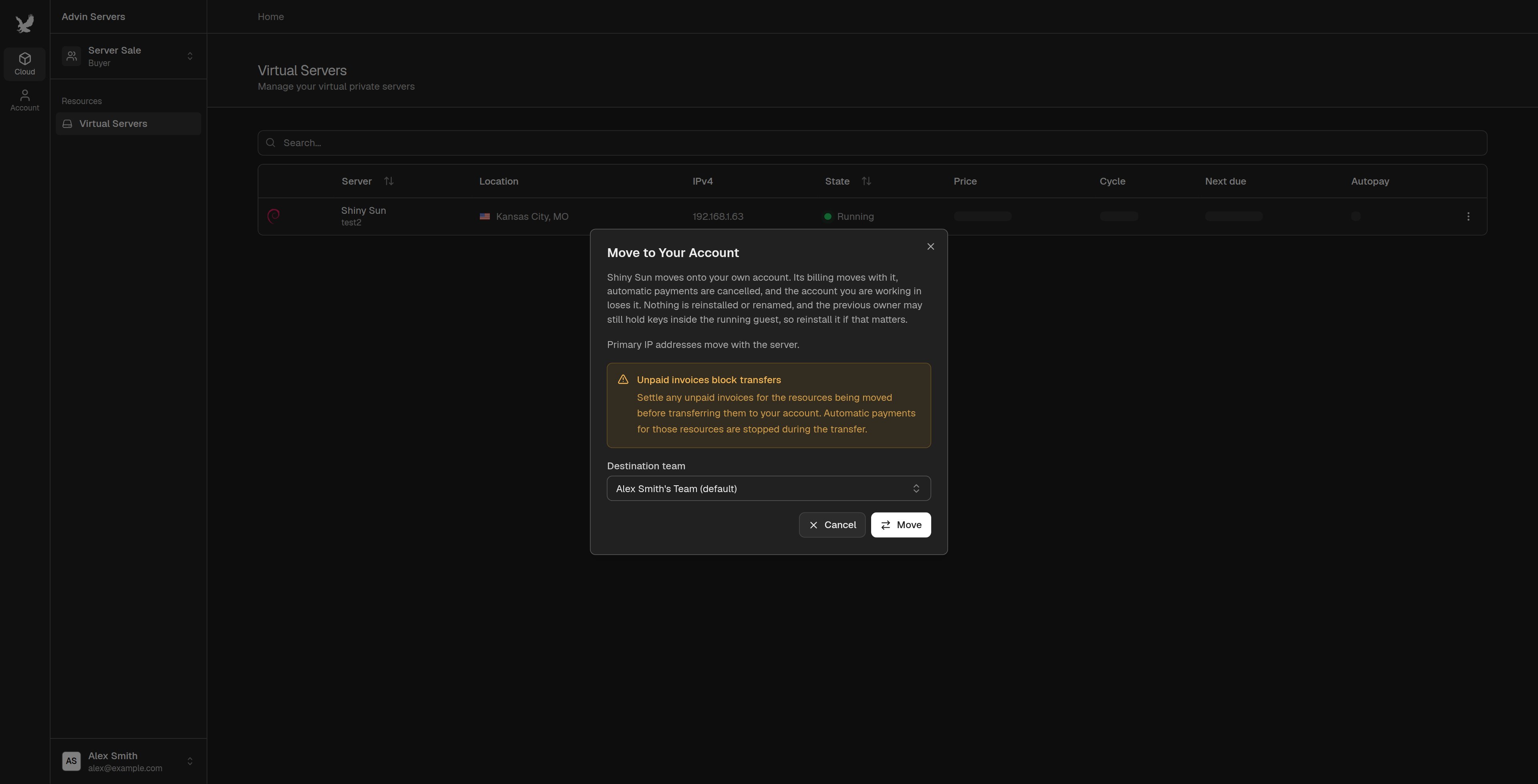This screenshot has height=784, width=1538.
Task: Click the Next due column header
Action: coord(1225,181)
